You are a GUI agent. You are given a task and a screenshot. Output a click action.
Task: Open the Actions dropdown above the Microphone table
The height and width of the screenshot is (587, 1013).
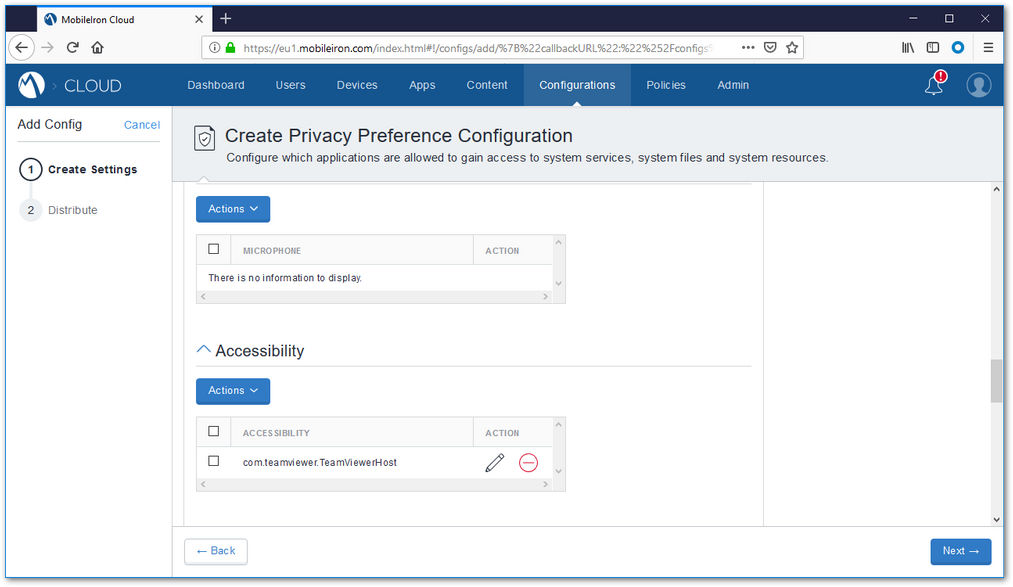point(233,209)
